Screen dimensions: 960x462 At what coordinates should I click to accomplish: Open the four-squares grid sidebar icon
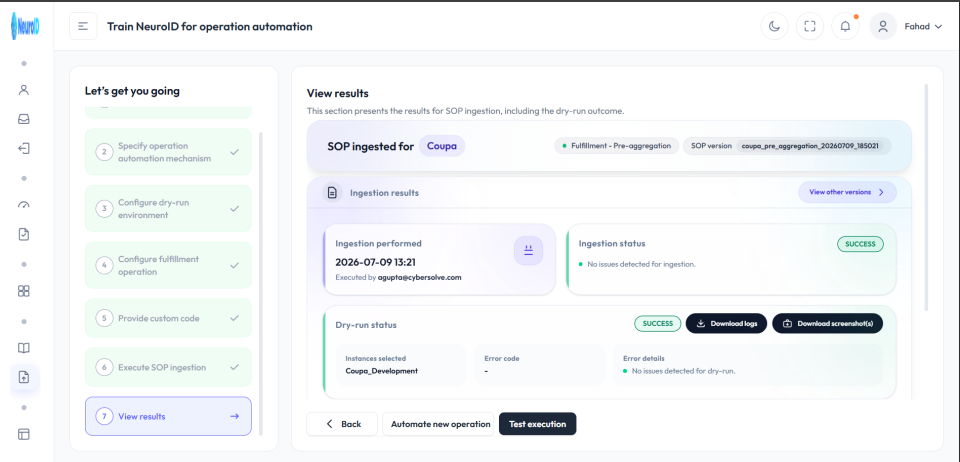[x=24, y=291]
